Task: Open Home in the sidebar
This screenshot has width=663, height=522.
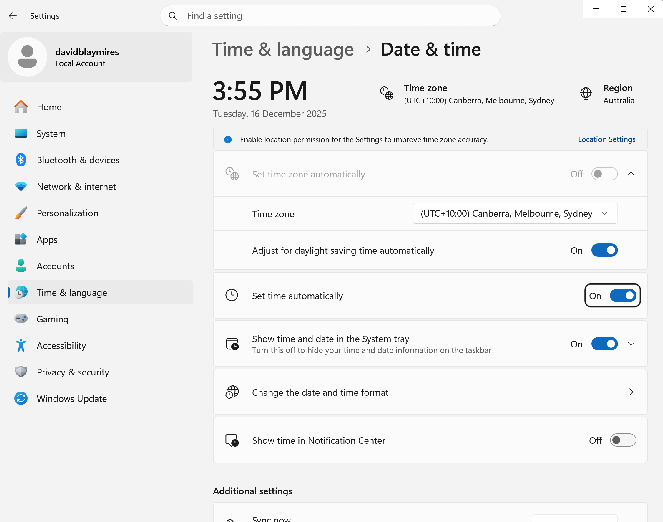Action: [x=100, y=107]
